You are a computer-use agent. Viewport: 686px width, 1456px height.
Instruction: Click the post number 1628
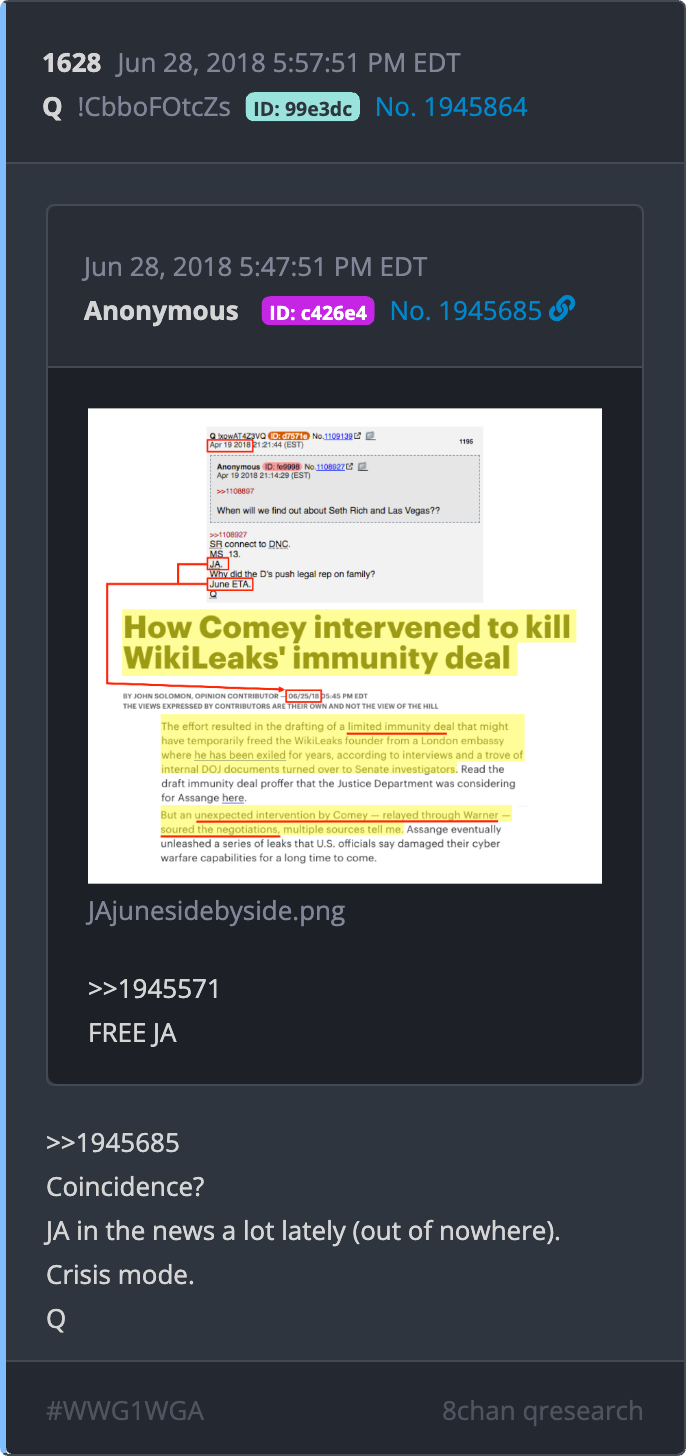pos(72,64)
